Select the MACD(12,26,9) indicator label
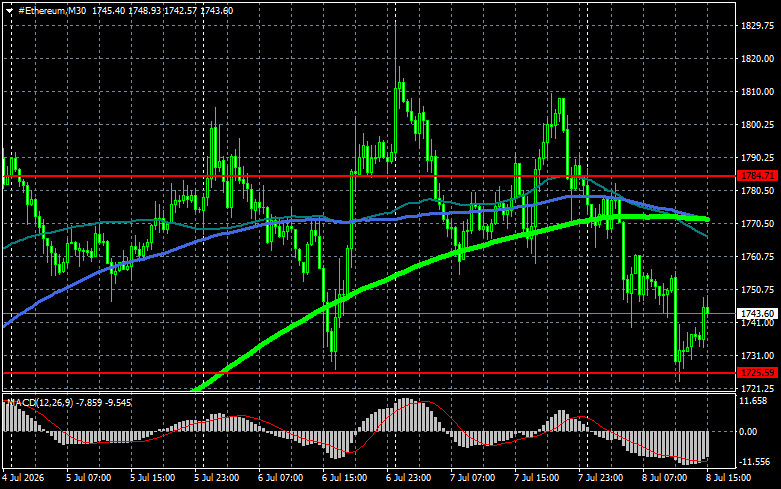781x489 pixels. tap(41, 402)
